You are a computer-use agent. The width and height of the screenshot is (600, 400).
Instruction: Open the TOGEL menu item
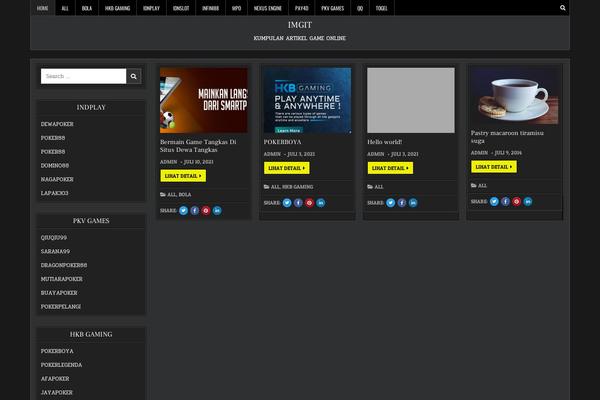click(382, 8)
